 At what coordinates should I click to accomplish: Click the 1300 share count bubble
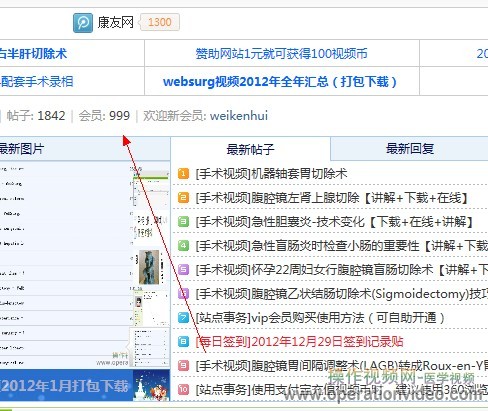click(x=160, y=22)
